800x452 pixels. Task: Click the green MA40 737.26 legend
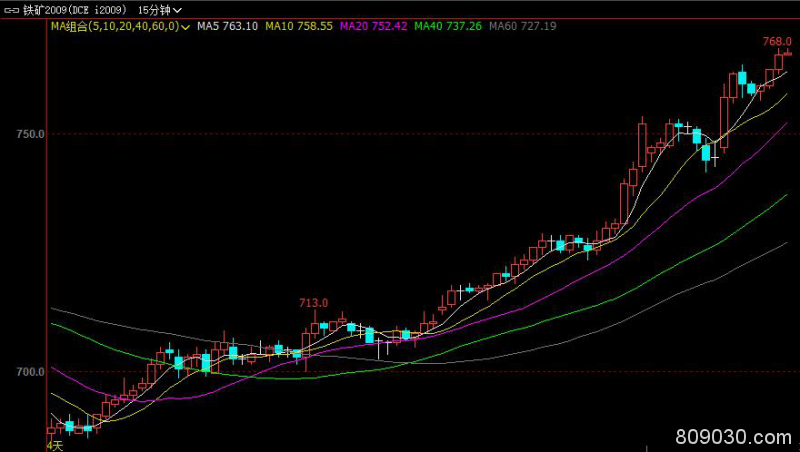[448, 26]
